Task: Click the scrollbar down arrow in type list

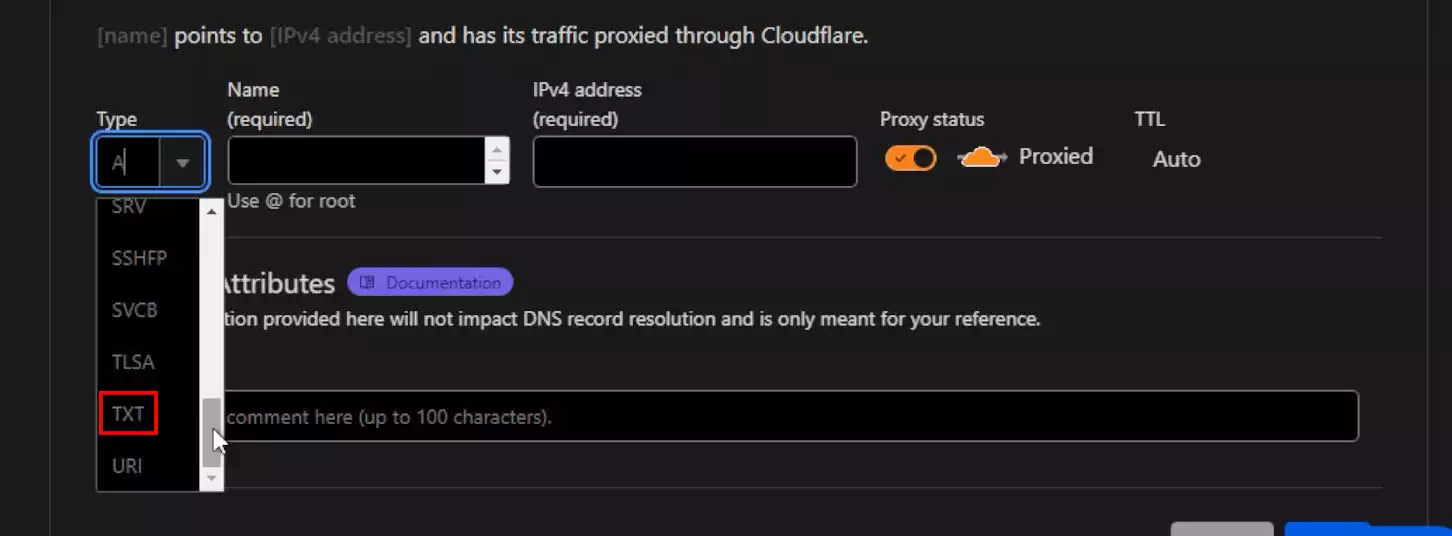Action: click(x=211, y=479)
